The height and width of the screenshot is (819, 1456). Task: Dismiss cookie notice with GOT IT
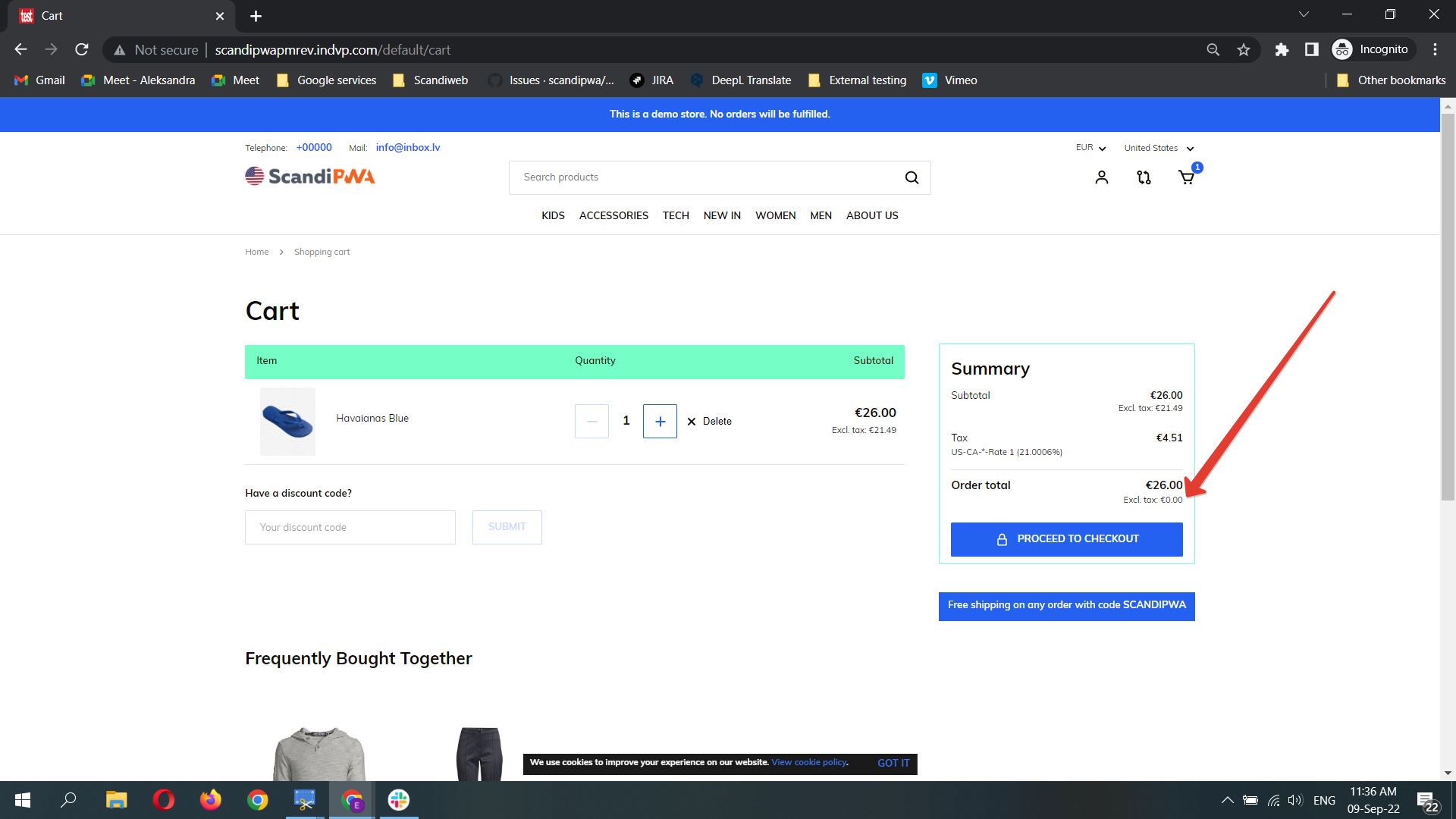pyautogui.click(x=893, y=763)
